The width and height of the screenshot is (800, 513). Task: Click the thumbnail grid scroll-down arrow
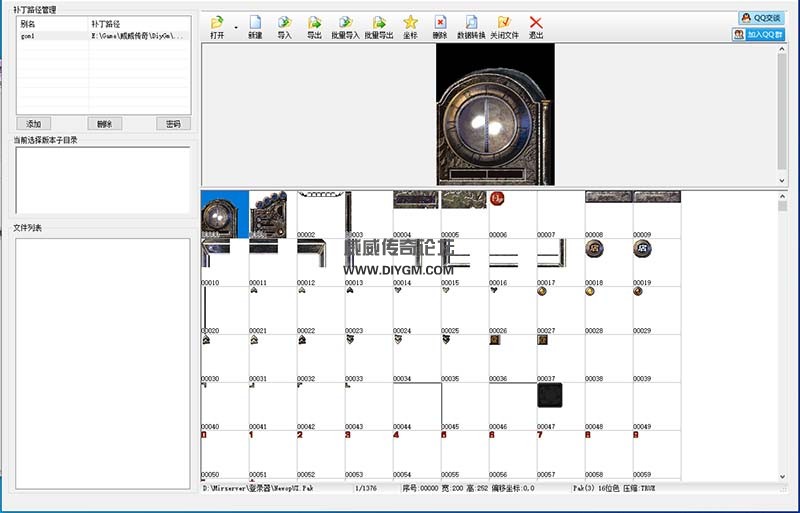(782, 476)
